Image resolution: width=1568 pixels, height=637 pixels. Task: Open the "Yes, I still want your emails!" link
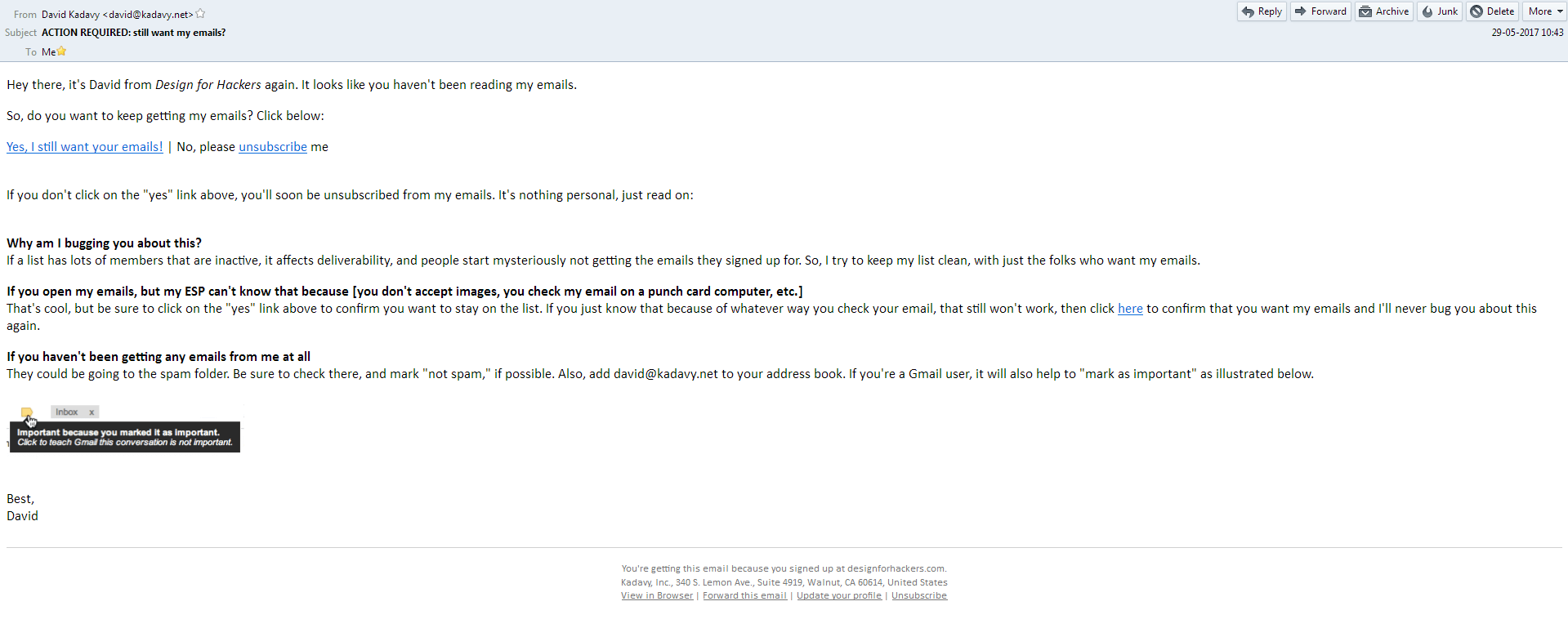85,147
